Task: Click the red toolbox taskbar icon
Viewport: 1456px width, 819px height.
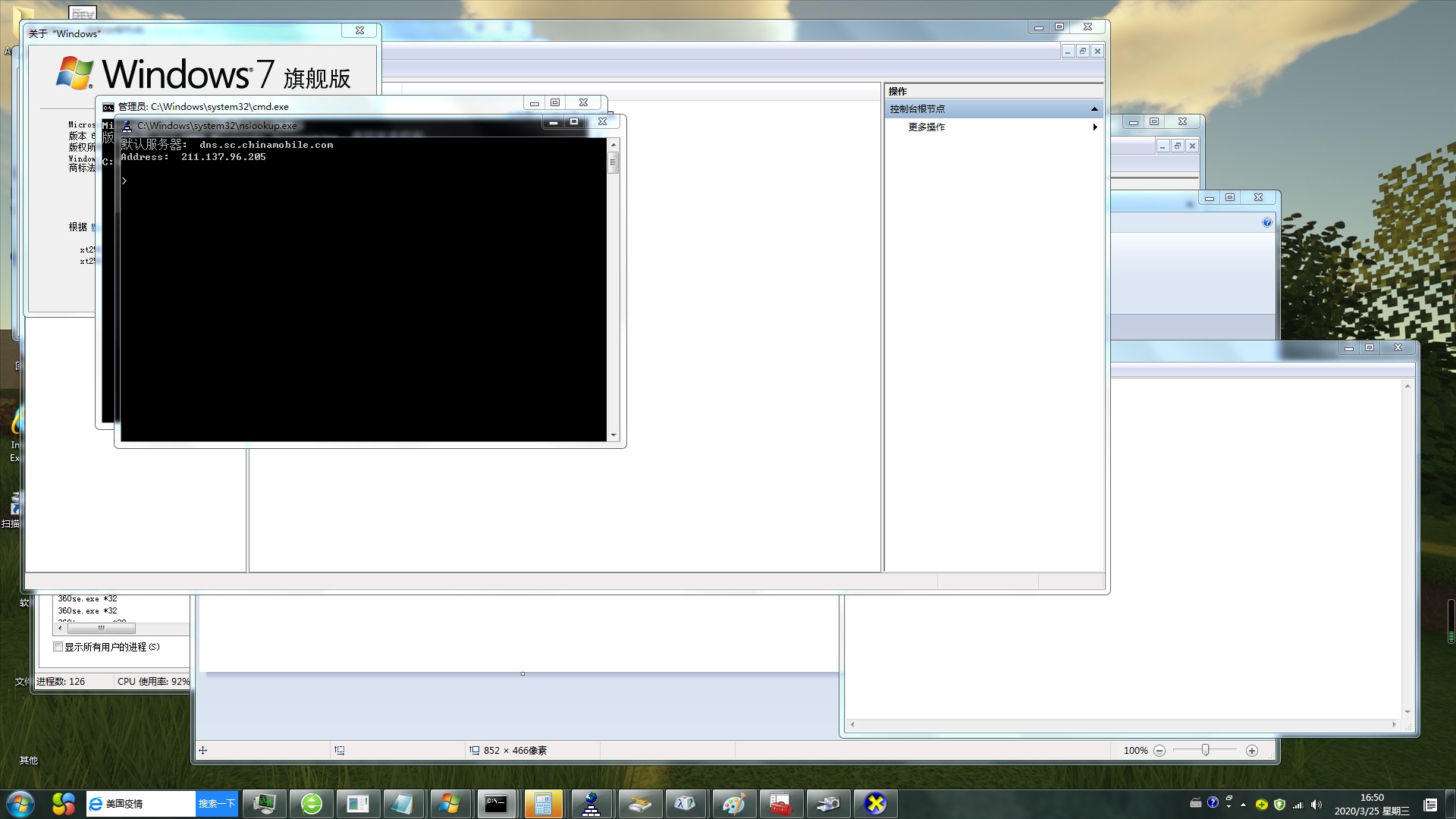Action: tap(780, 804)
